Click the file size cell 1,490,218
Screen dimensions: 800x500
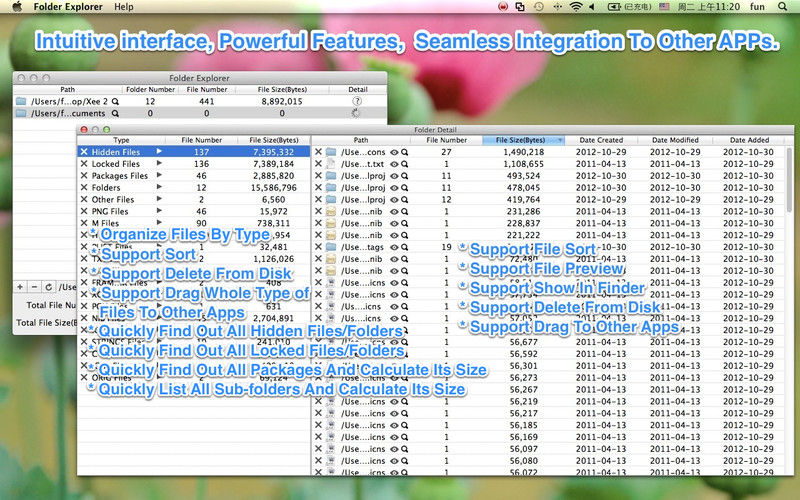pyautogui.click(x=523, y=152)
